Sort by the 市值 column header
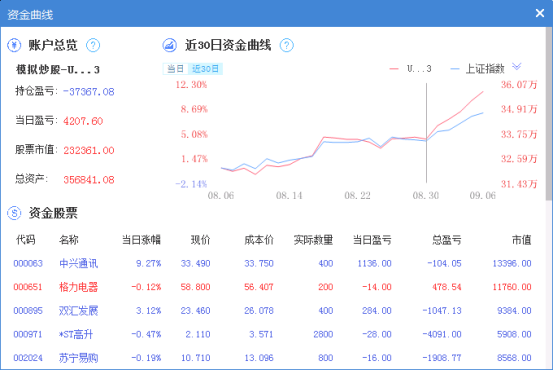The width and height of the screenshot is (554, 370). [522, 240]
